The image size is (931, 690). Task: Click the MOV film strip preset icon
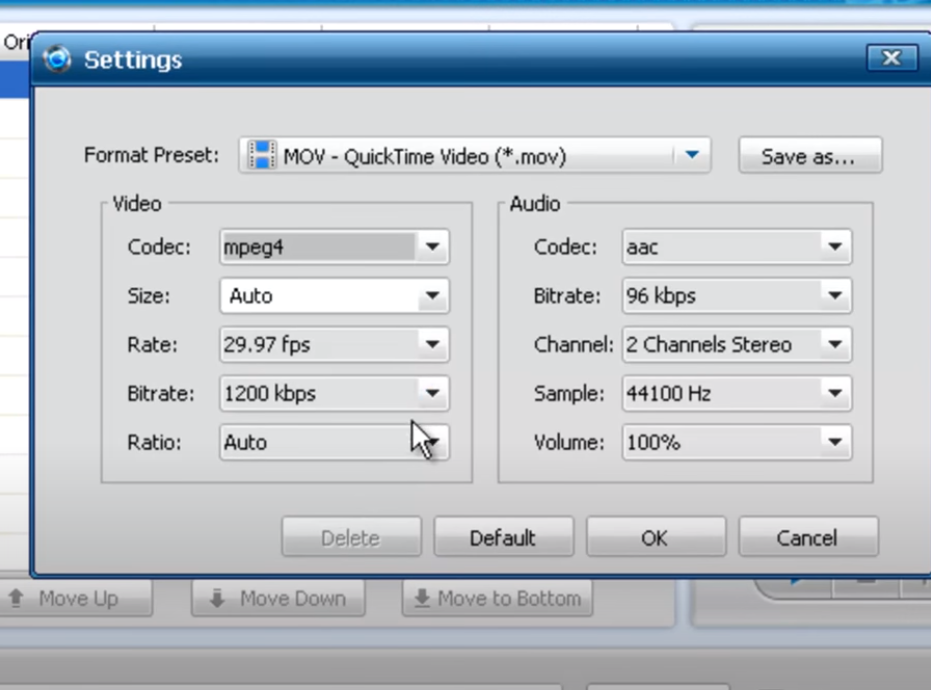coord(261,156)
